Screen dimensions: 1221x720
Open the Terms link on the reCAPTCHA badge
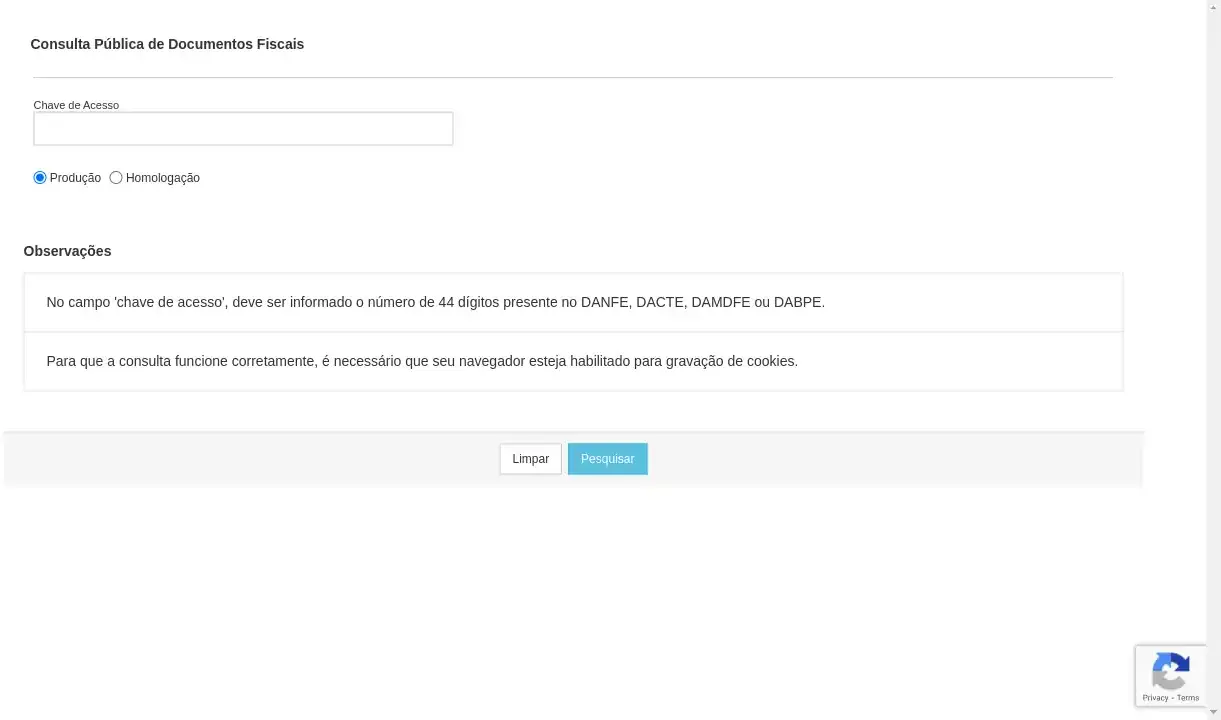pyautogui.click(x=1186, y=697)
